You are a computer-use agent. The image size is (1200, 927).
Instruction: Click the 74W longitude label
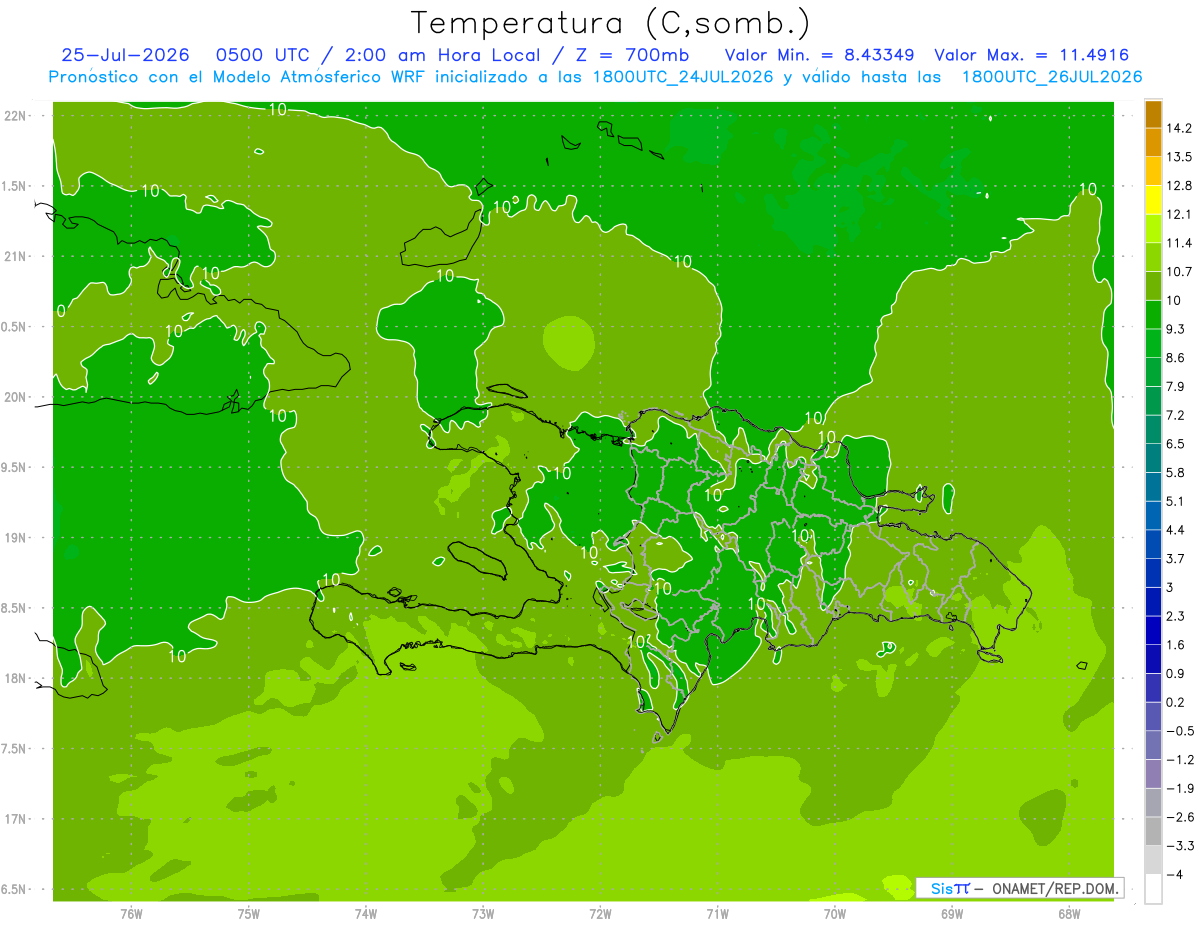point(366,913)
